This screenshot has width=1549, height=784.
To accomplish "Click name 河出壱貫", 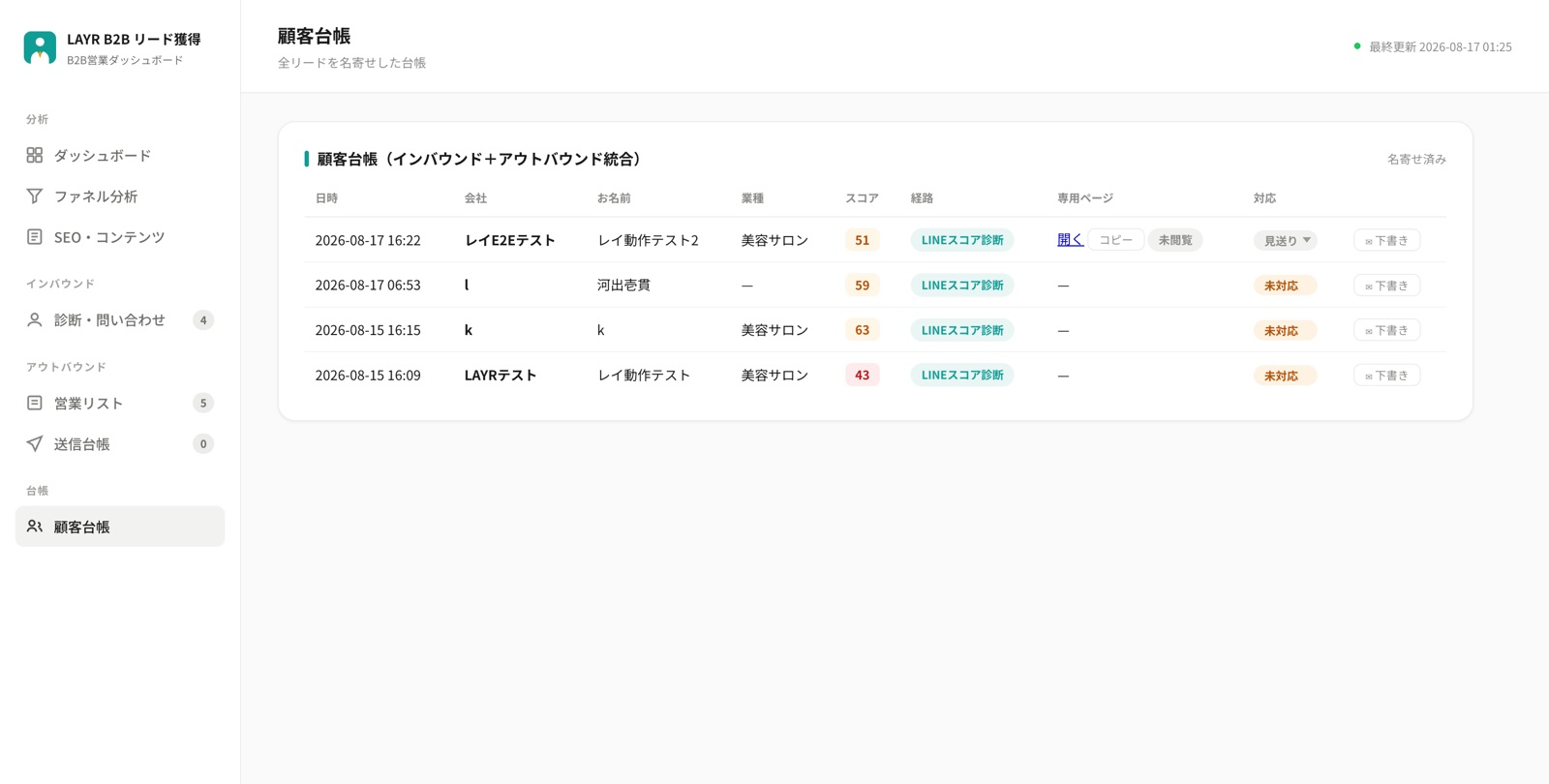I will (x=623, y=285).
